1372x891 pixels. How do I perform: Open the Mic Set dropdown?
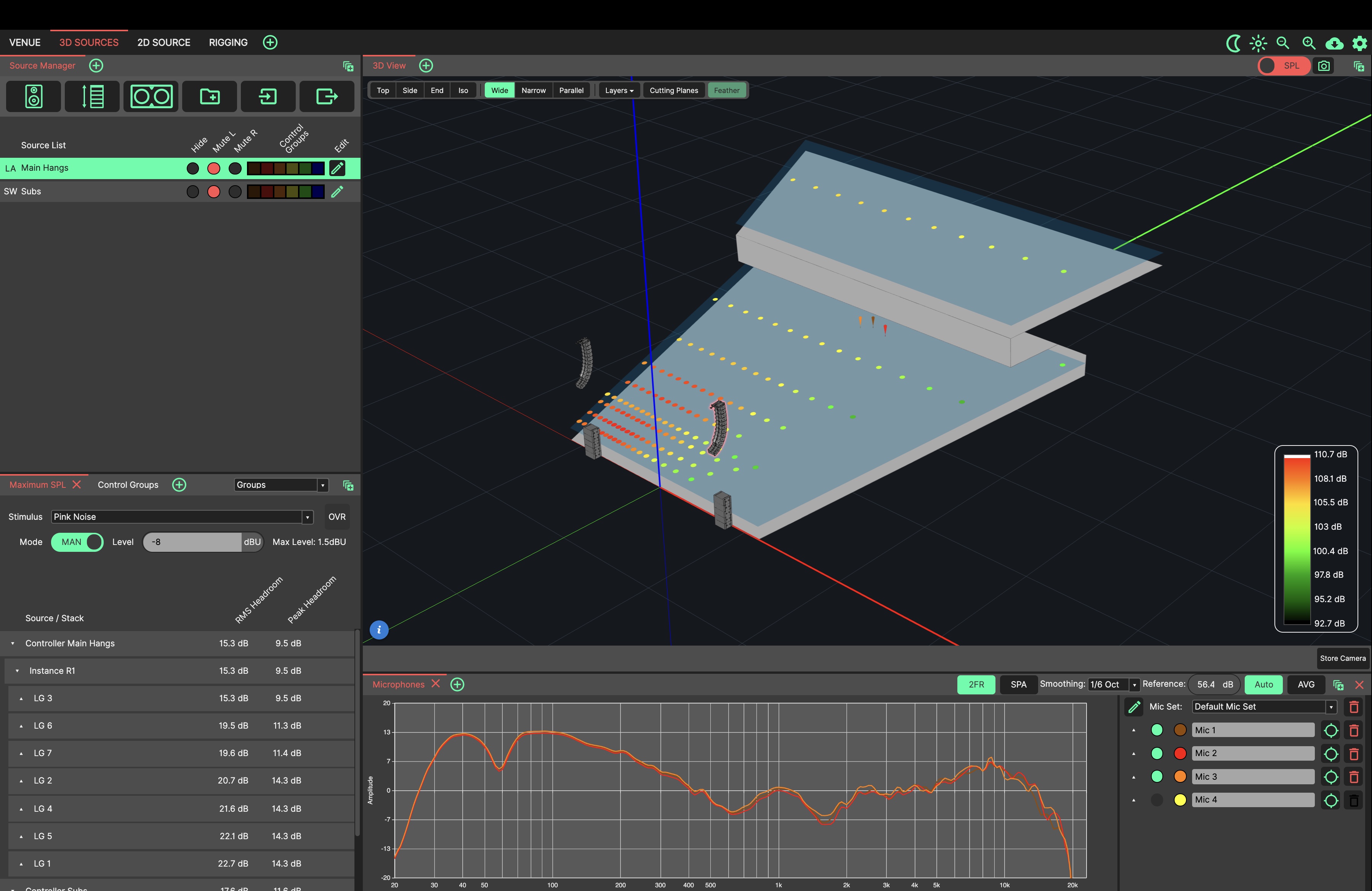(1264, 707)
